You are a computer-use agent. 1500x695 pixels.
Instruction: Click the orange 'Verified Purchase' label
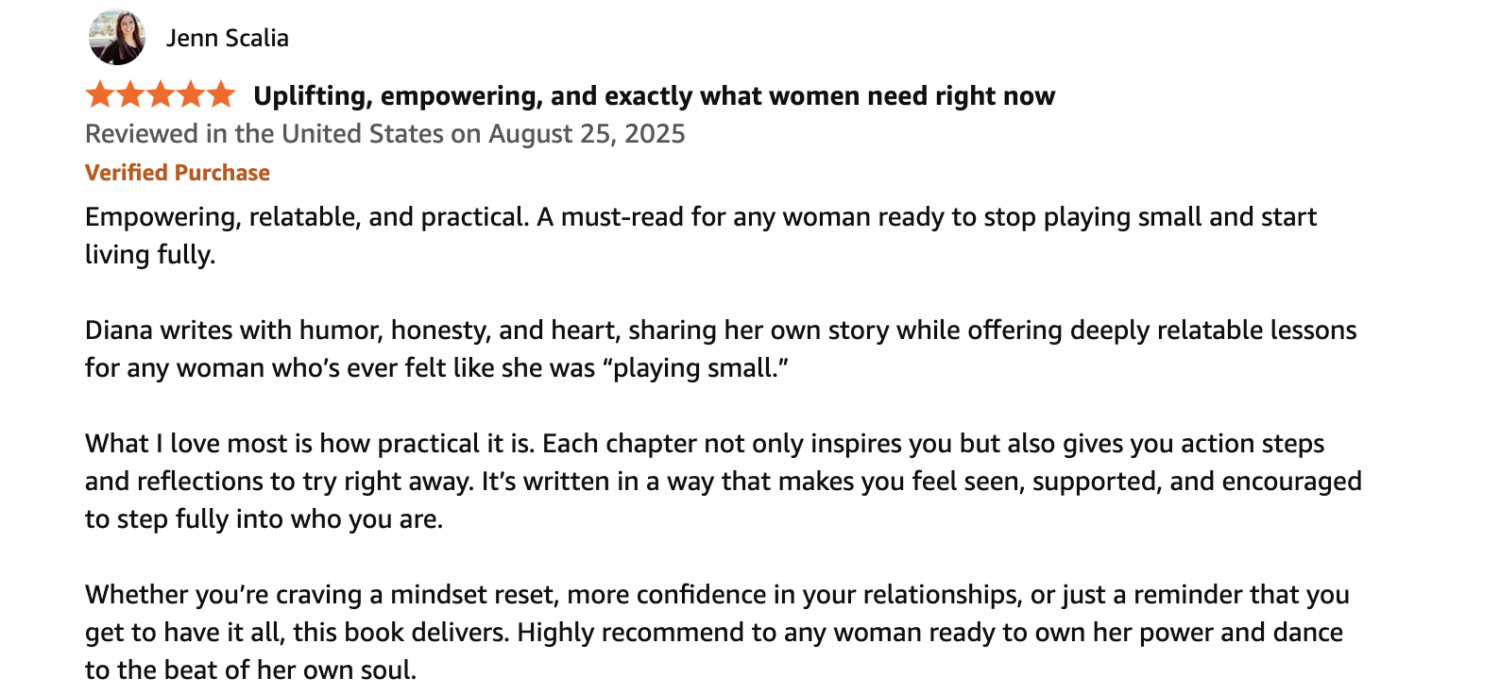pos(177,172)
